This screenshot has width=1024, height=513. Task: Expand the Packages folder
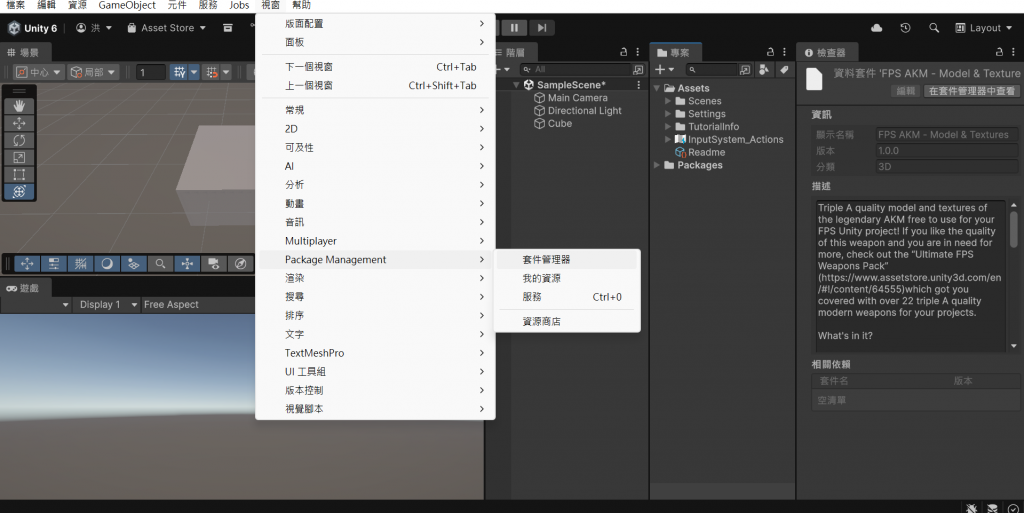657,165
